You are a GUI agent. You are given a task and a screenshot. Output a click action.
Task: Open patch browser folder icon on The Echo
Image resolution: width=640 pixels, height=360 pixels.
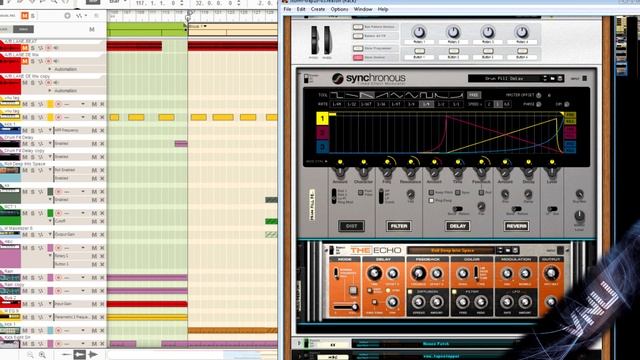[508, 250]
